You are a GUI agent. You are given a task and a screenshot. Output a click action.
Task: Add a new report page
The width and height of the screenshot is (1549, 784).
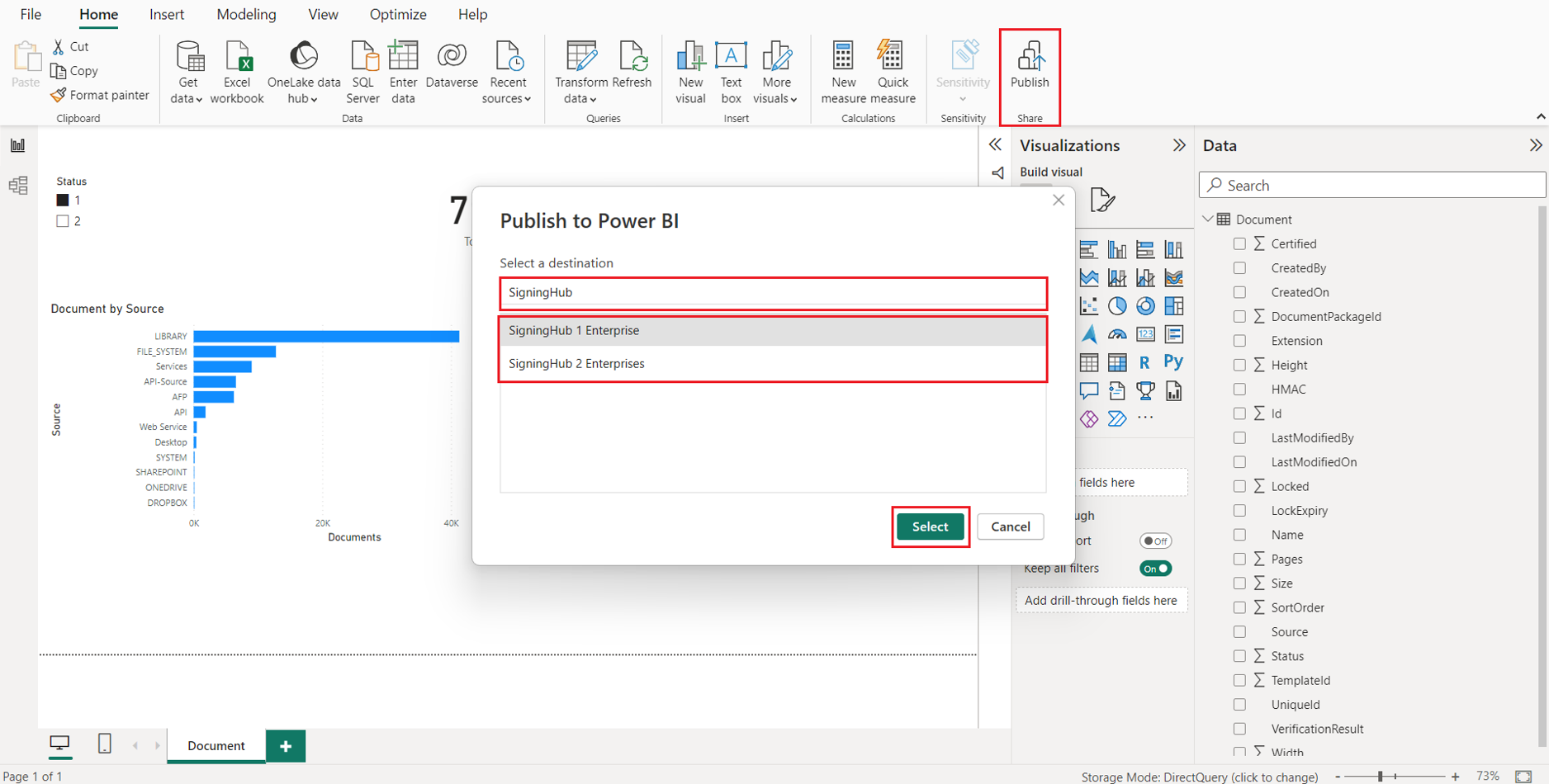[x=286, y=746]
